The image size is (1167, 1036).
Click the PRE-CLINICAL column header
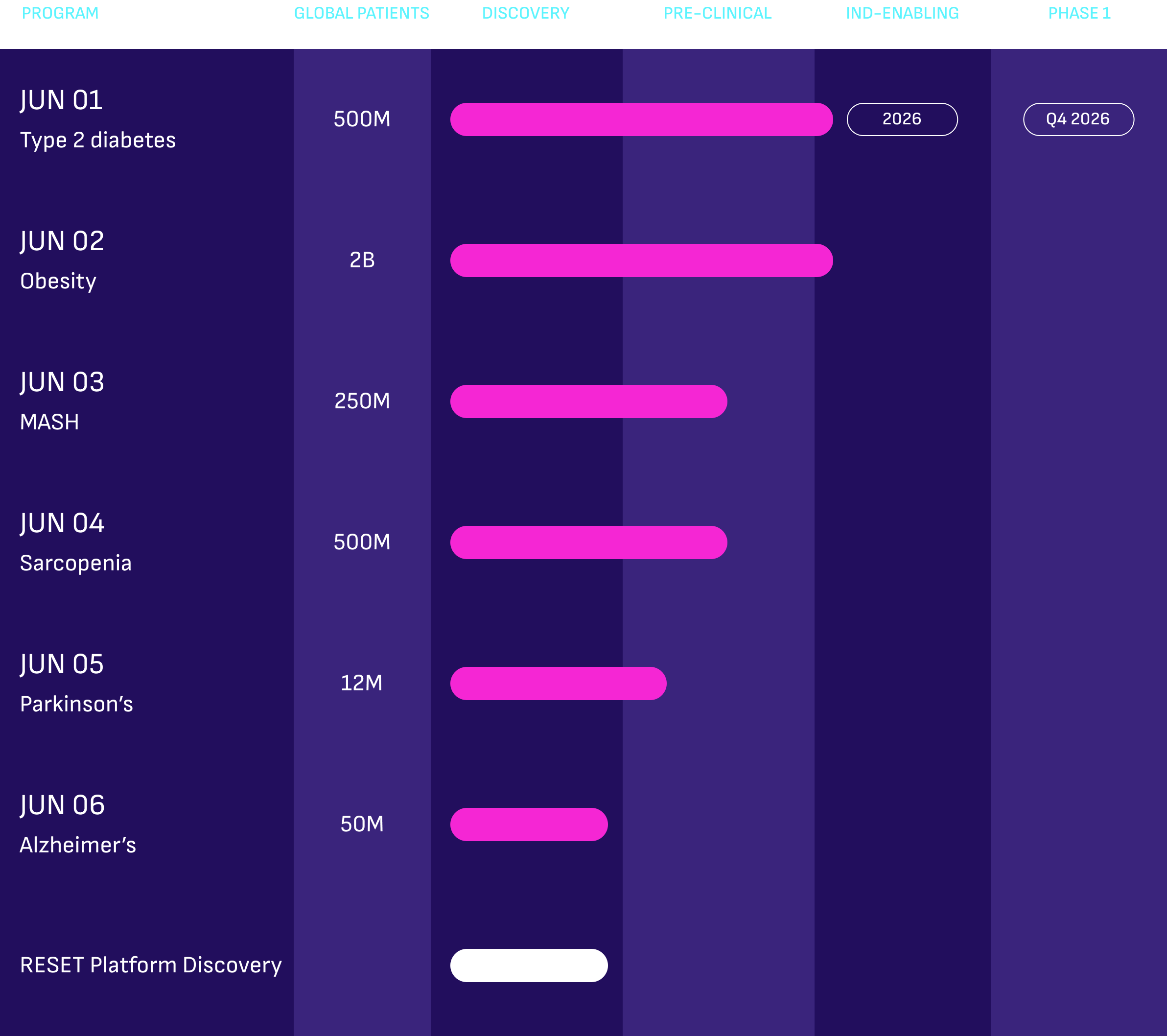tap(718, 13)
